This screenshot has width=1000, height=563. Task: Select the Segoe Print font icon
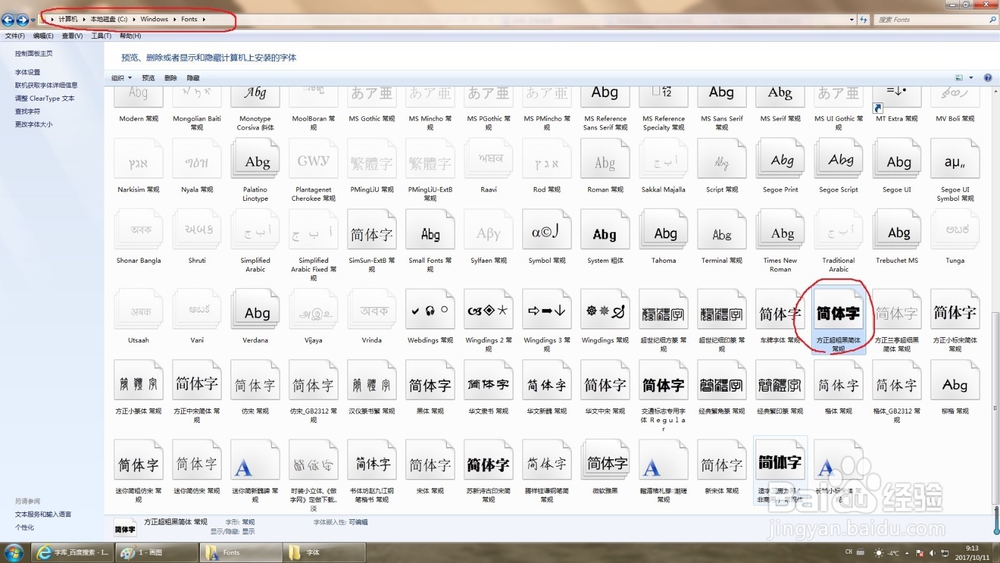pyautogui.click(x=780, y=159)
